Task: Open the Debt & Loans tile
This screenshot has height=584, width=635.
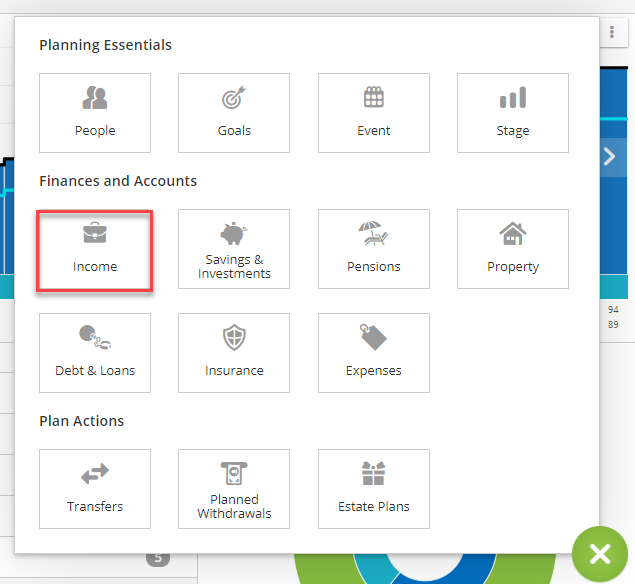Action: [x=95, y=353]
